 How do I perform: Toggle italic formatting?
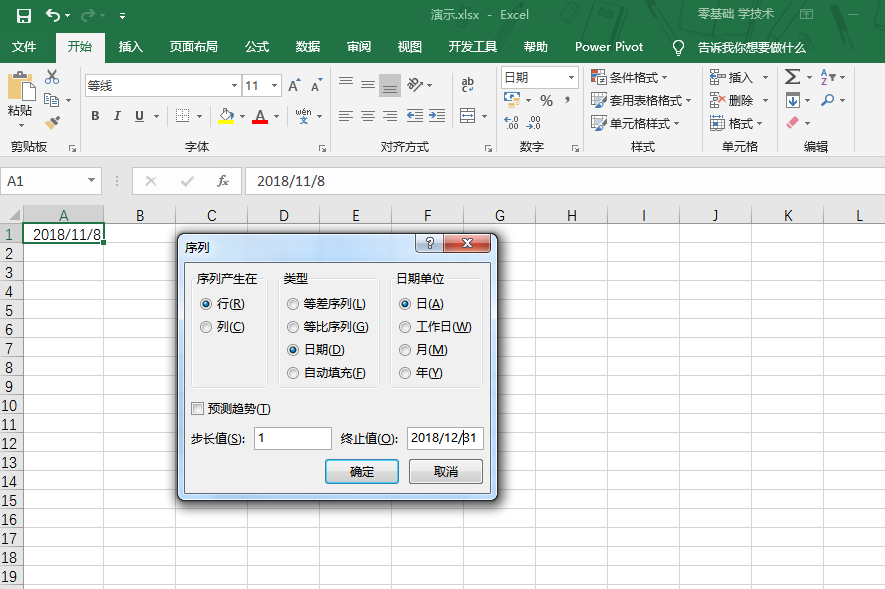tap(117, 116)
